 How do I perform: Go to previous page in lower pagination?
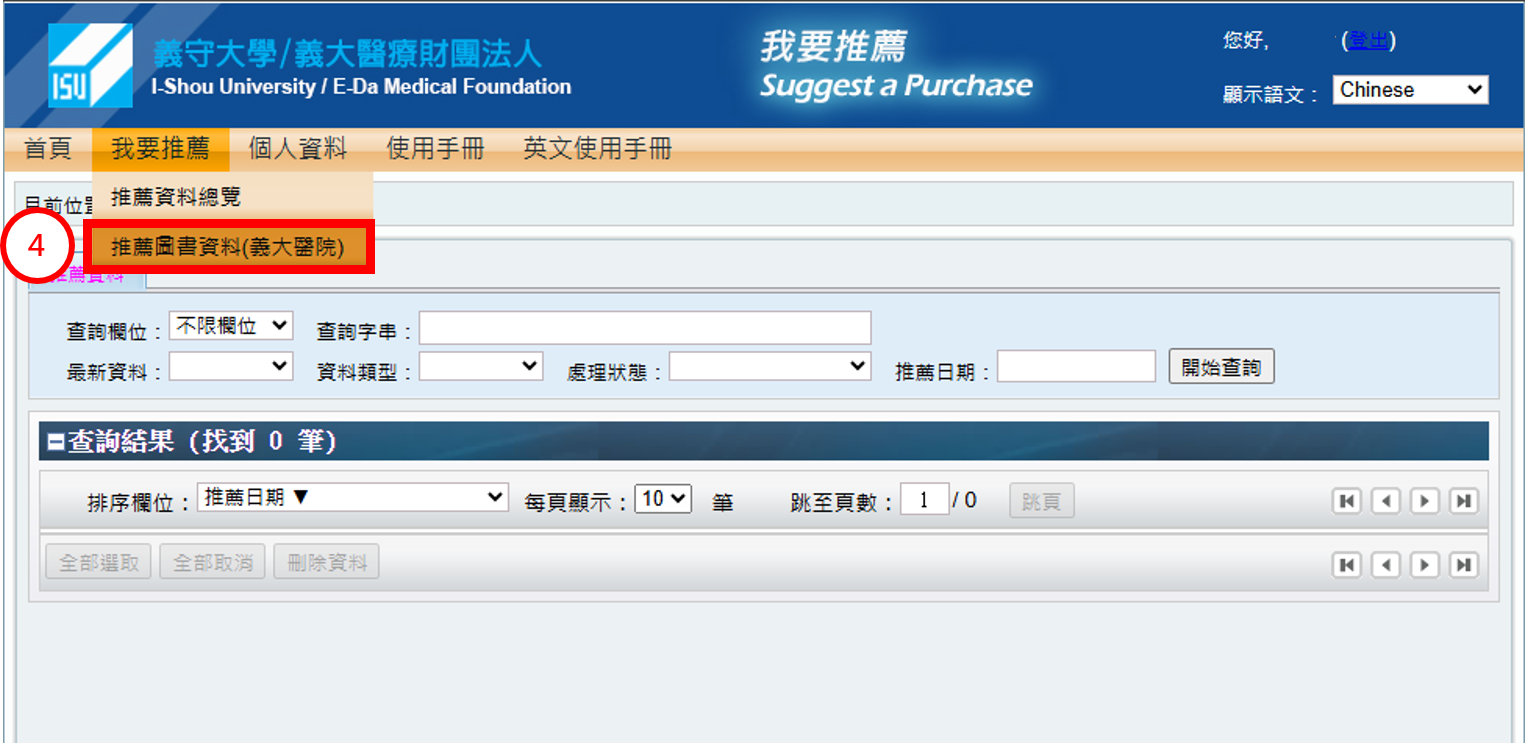[1386, 565]
